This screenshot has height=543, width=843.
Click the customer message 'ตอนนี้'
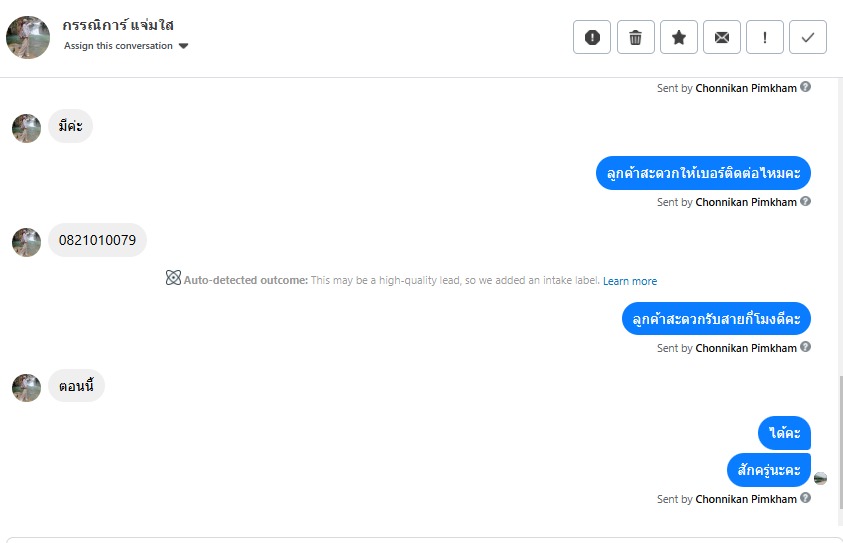(76, 386)
